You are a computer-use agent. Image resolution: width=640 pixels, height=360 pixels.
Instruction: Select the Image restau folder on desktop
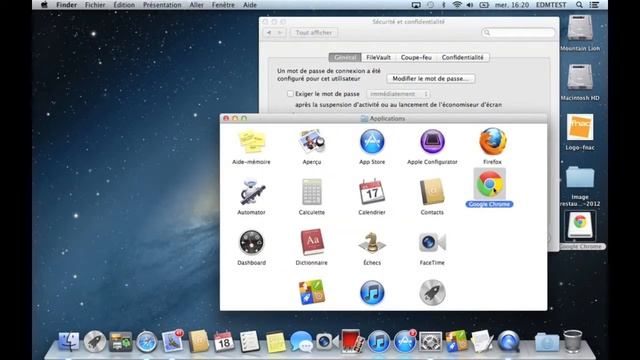[x=580, y=178]
